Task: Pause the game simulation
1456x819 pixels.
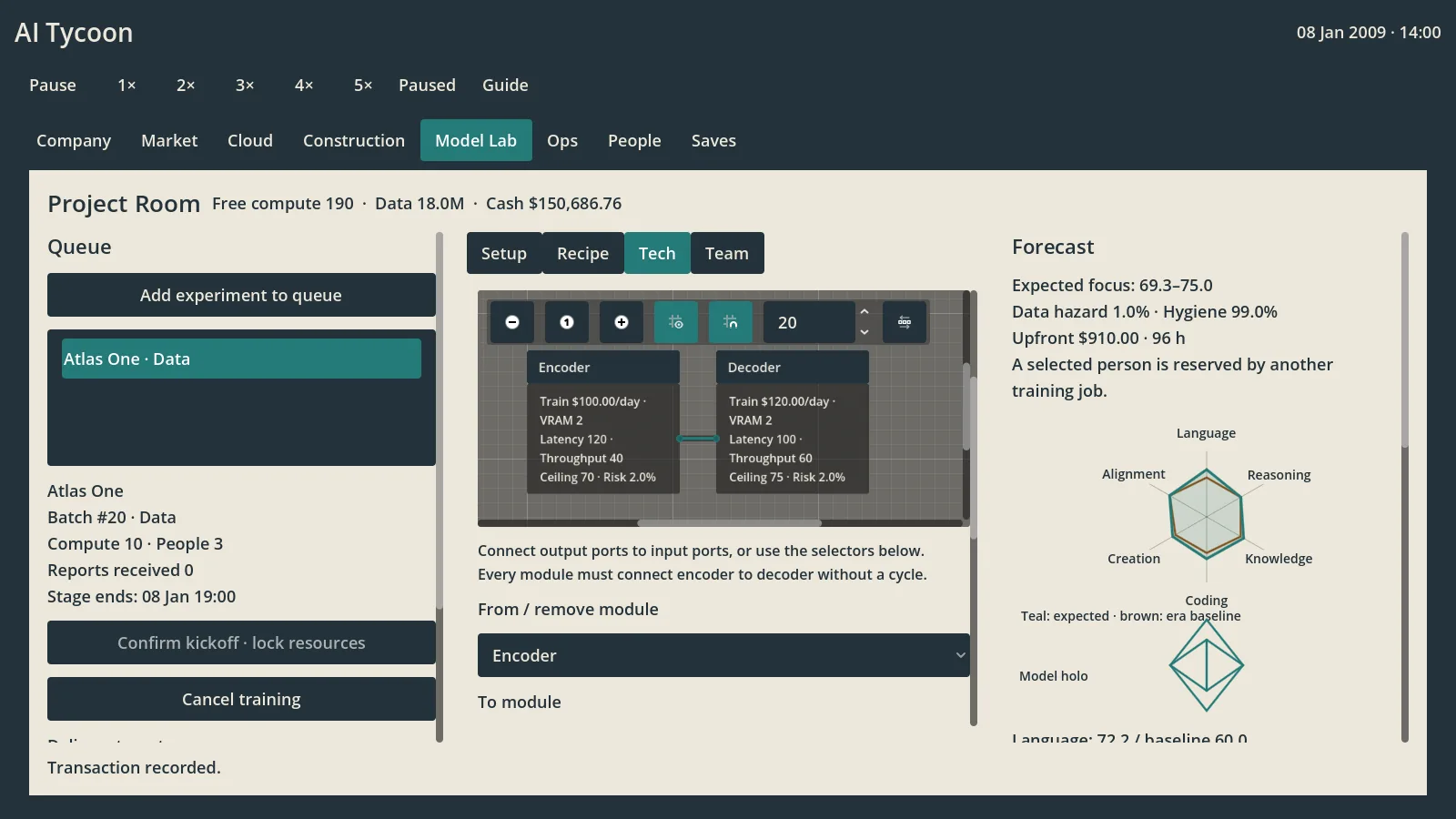Action: [53, 85]
